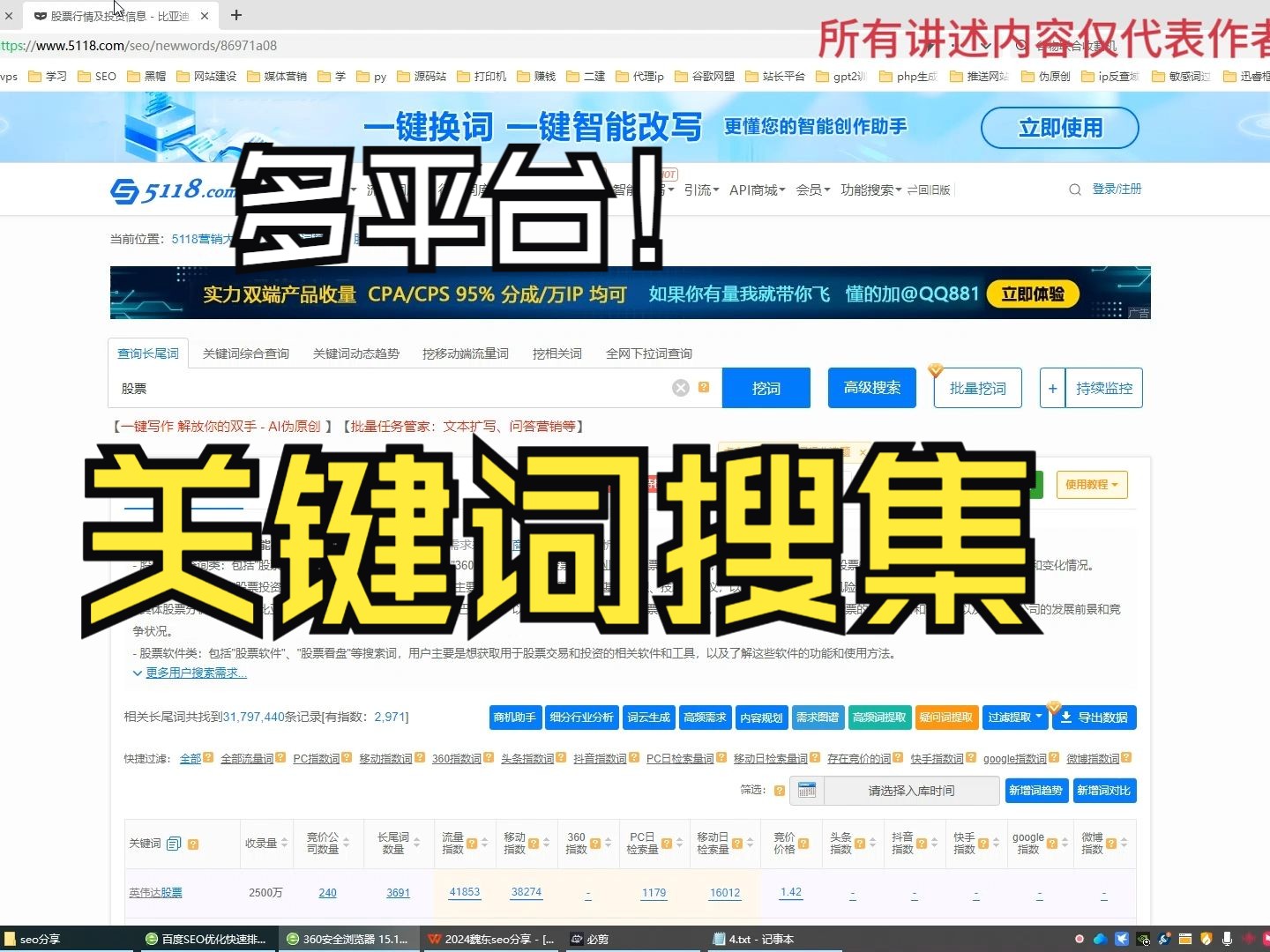Open a new browser tab with plus
This screenshot has width=1270, height=952.
point(236,15)
